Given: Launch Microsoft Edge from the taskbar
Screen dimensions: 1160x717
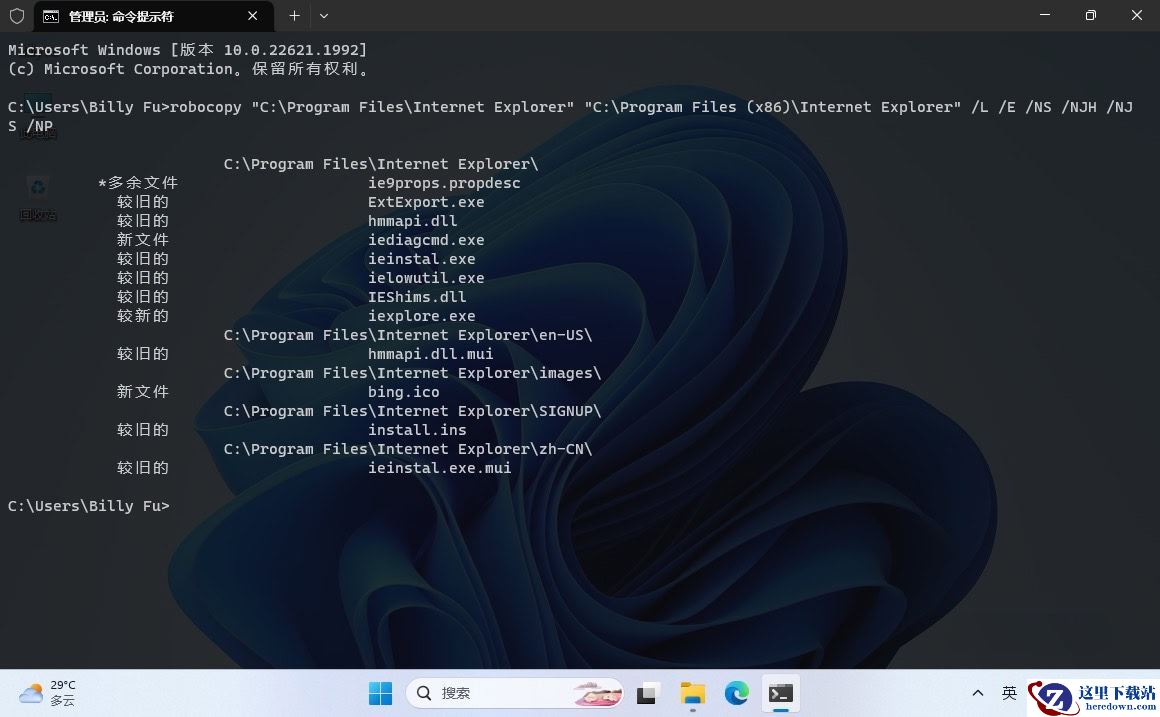Looking at the screenshot, I should point(737,693).
